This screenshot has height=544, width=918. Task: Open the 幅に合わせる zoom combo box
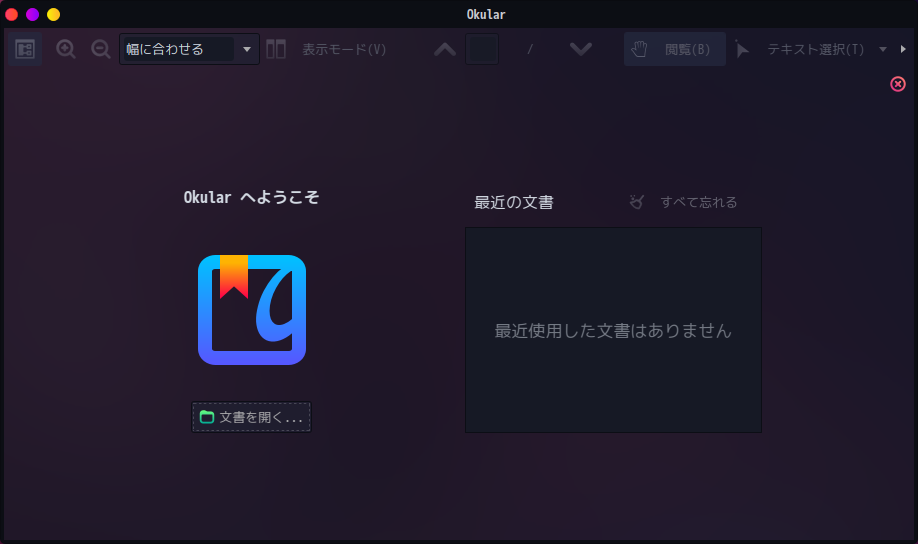(x=189, y=49)
